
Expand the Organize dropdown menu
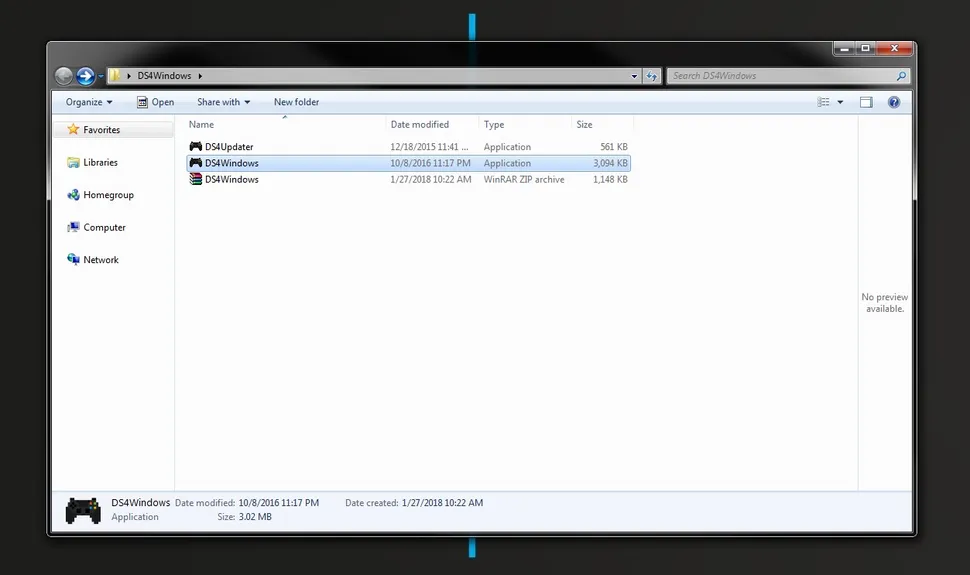point(89,102)
